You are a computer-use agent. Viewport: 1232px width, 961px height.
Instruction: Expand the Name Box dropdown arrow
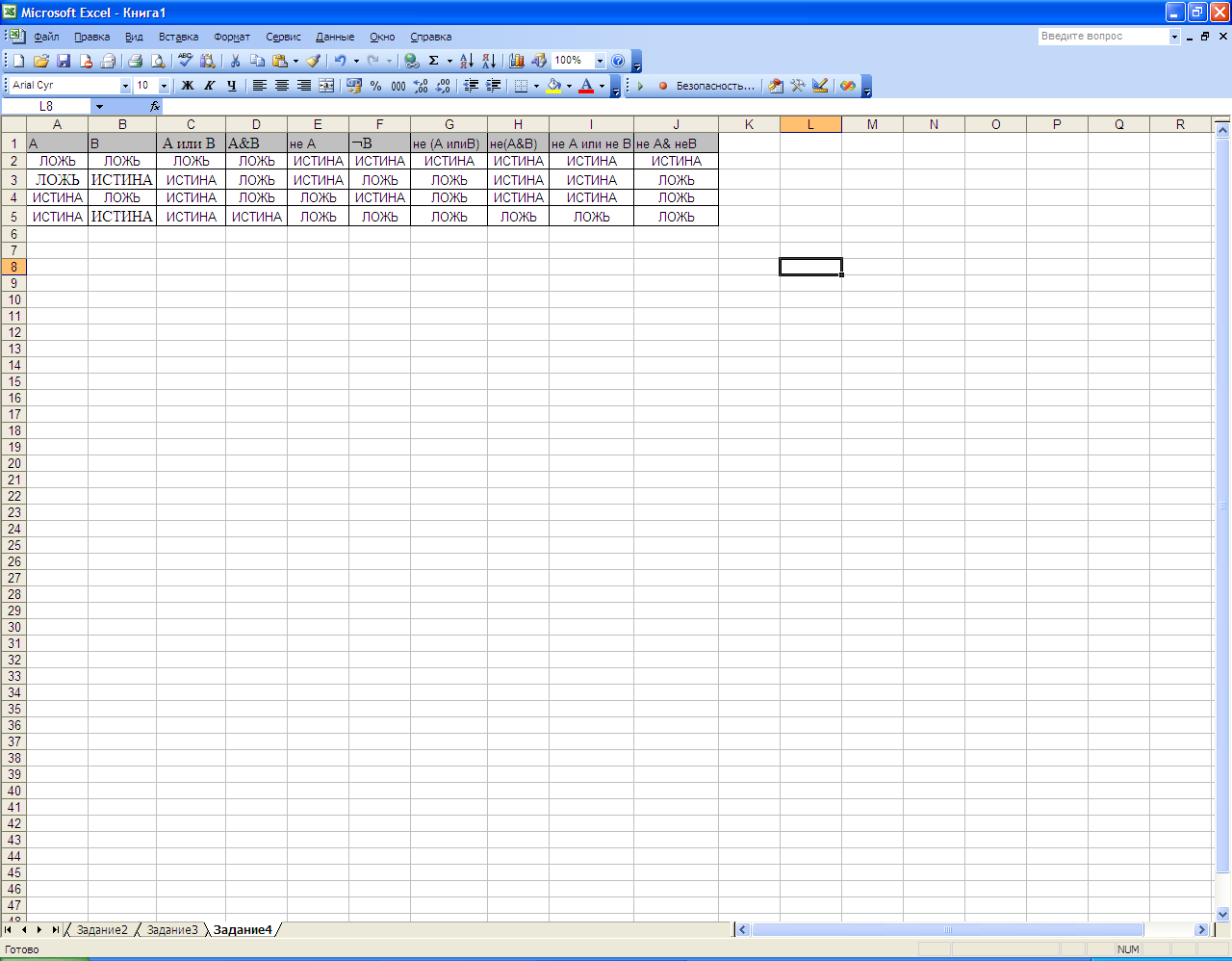click(x=99, y=107)
